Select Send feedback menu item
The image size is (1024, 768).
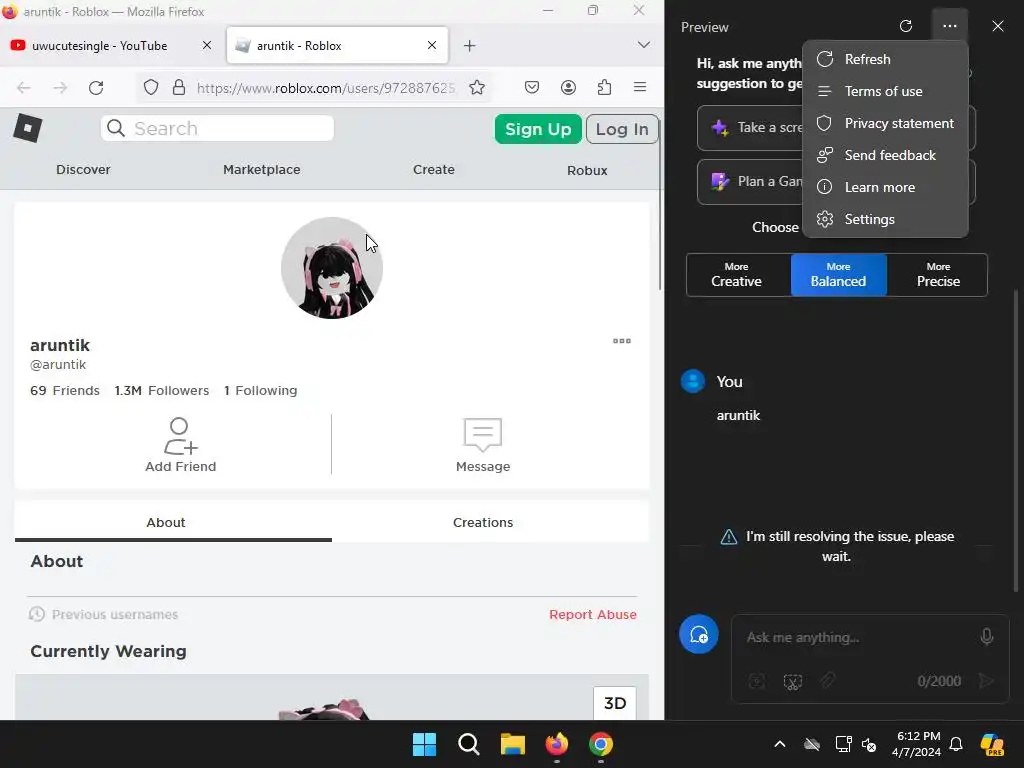[x=885, y=155]
